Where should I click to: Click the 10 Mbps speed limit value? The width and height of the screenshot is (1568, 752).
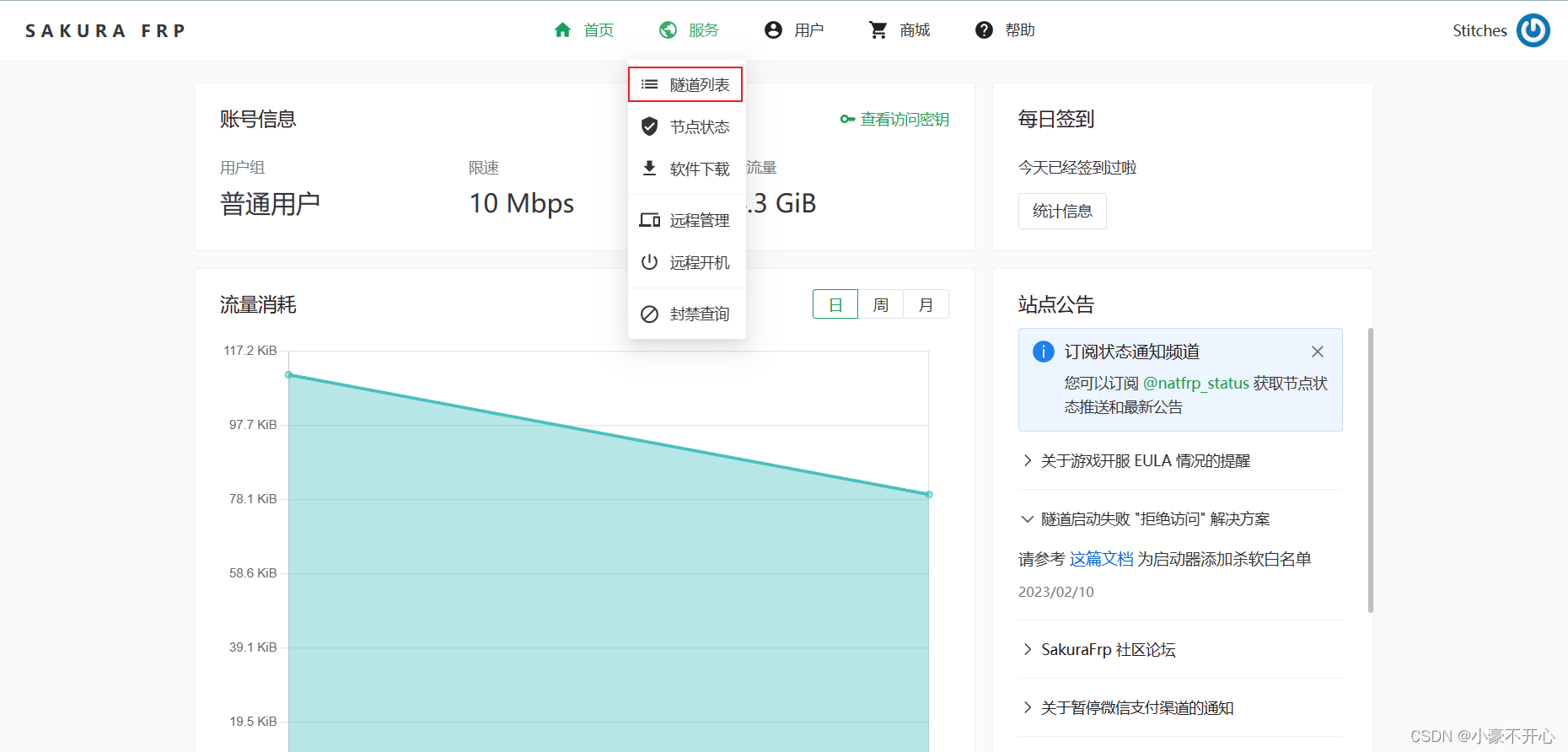[522, 203]
